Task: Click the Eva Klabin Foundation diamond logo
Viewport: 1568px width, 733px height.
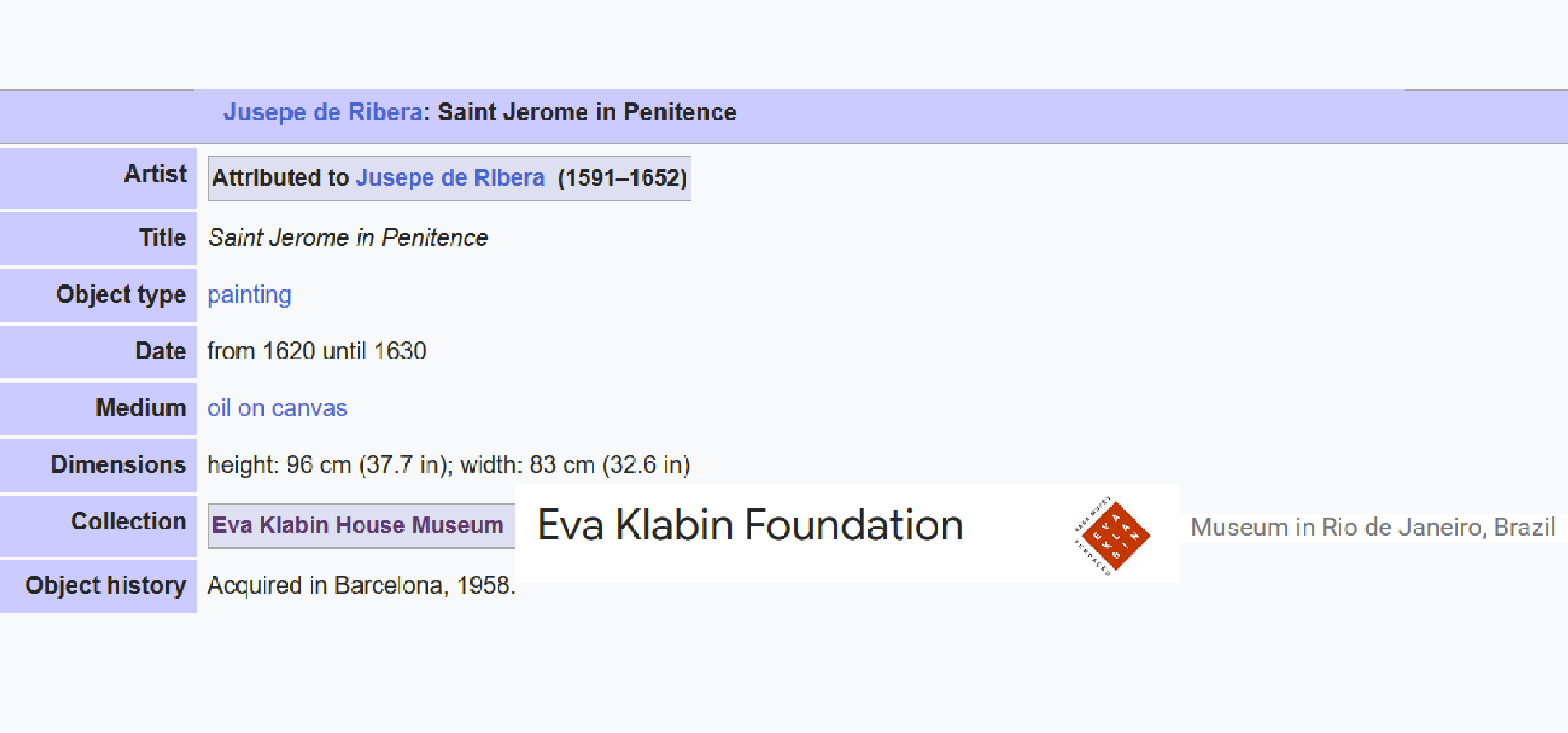Action: (1112, 535)
